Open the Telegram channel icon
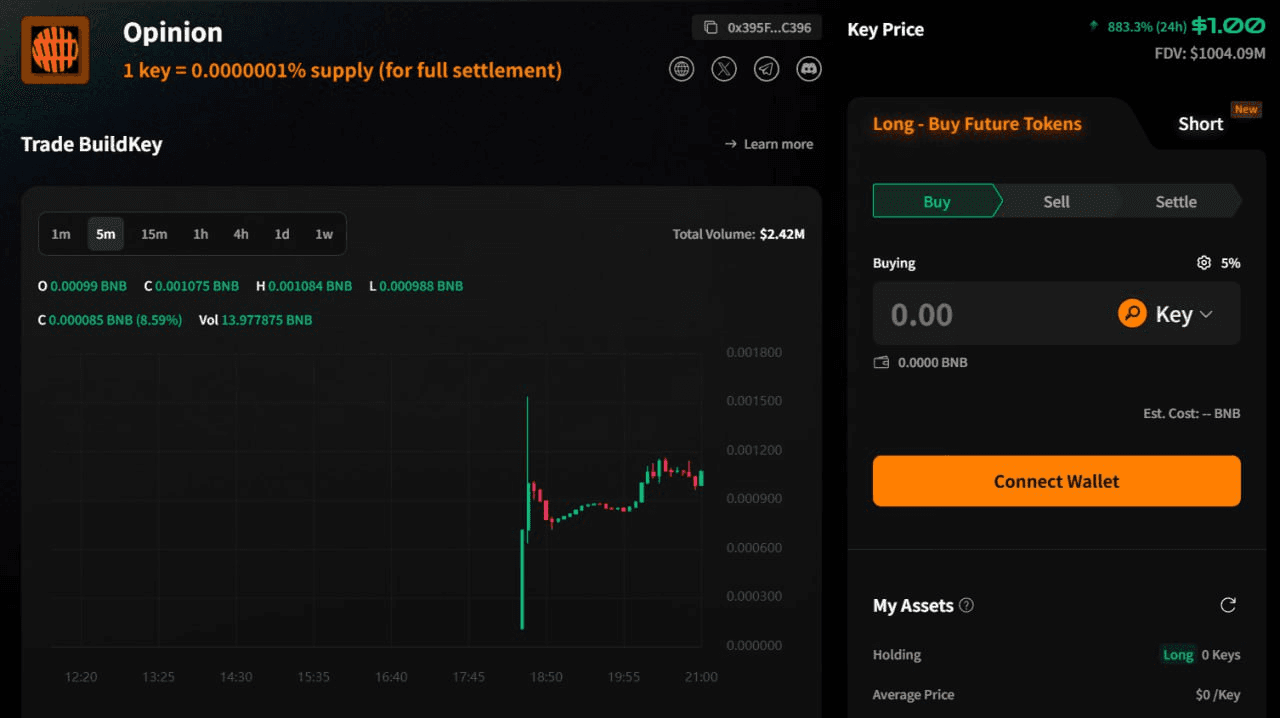 (x=766, y=69)
